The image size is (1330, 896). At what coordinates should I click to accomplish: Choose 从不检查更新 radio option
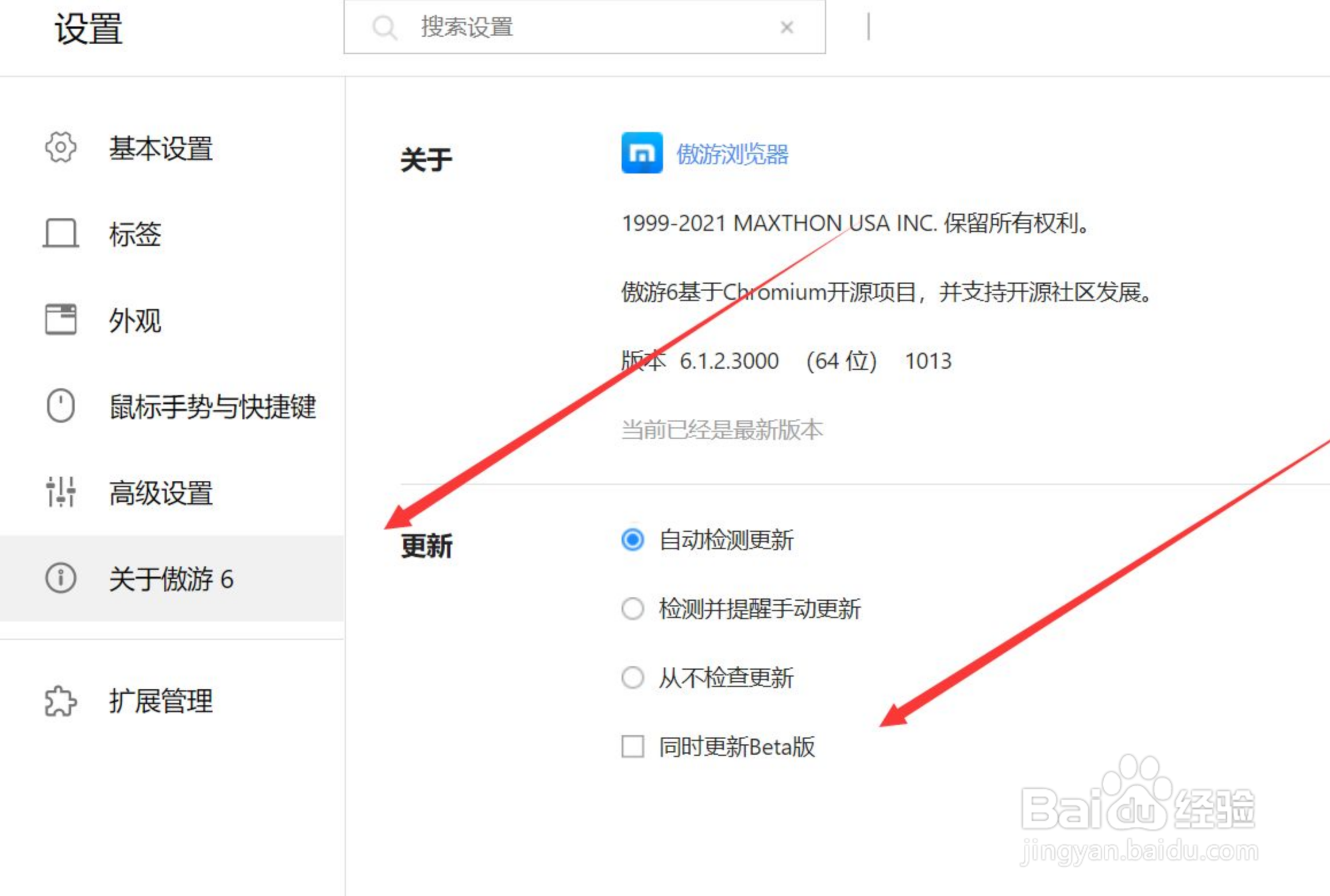[x=633, y=678]
